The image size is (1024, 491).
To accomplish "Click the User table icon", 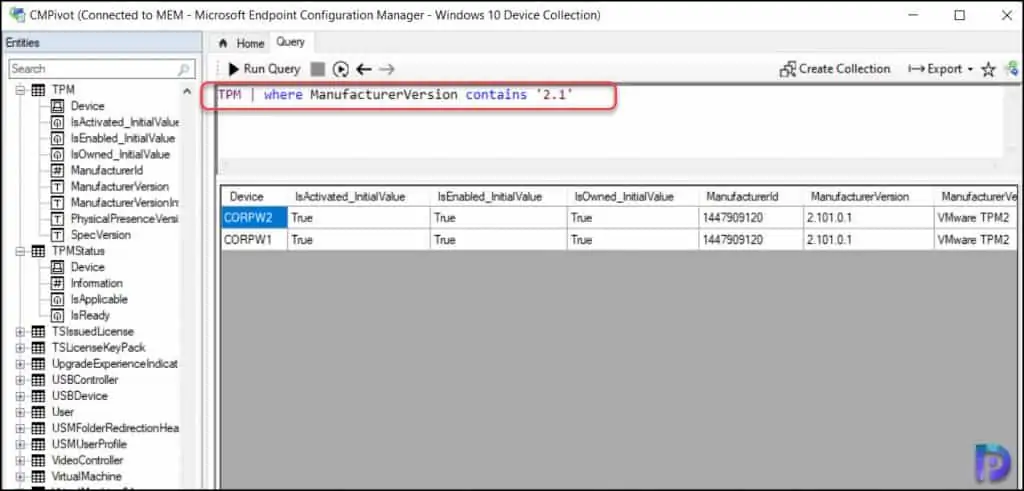I will (x=39, y=412).
